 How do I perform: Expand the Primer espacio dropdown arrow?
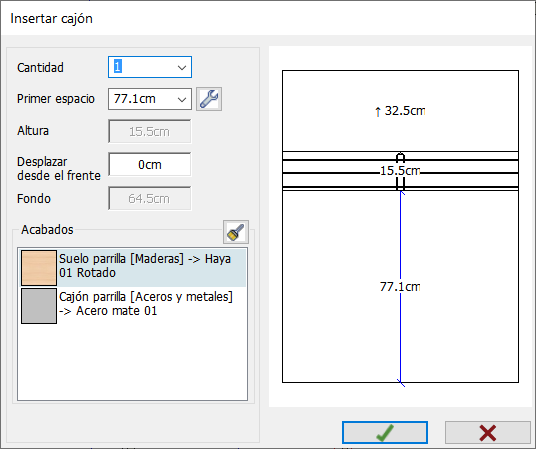click(x=182, y=100)
